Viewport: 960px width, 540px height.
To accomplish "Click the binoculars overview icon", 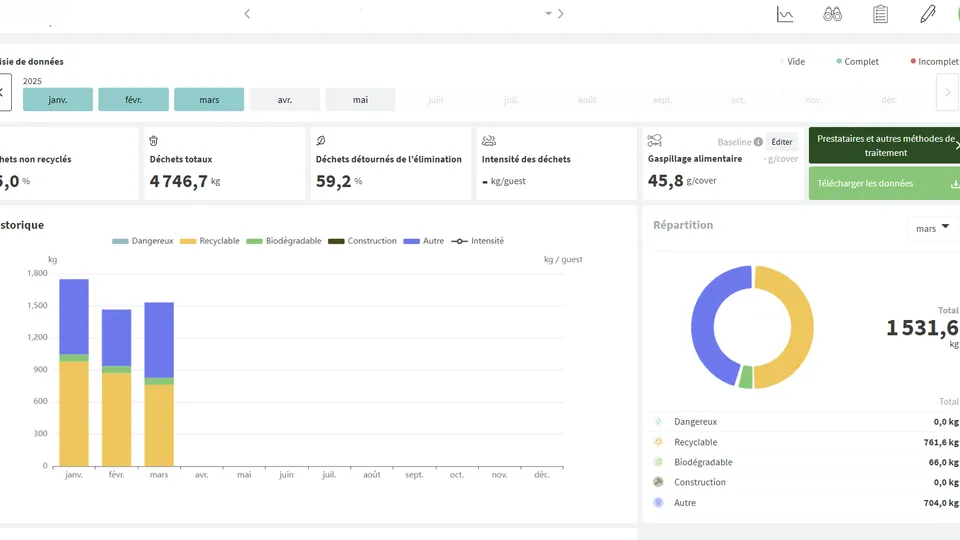I will 832,13.
